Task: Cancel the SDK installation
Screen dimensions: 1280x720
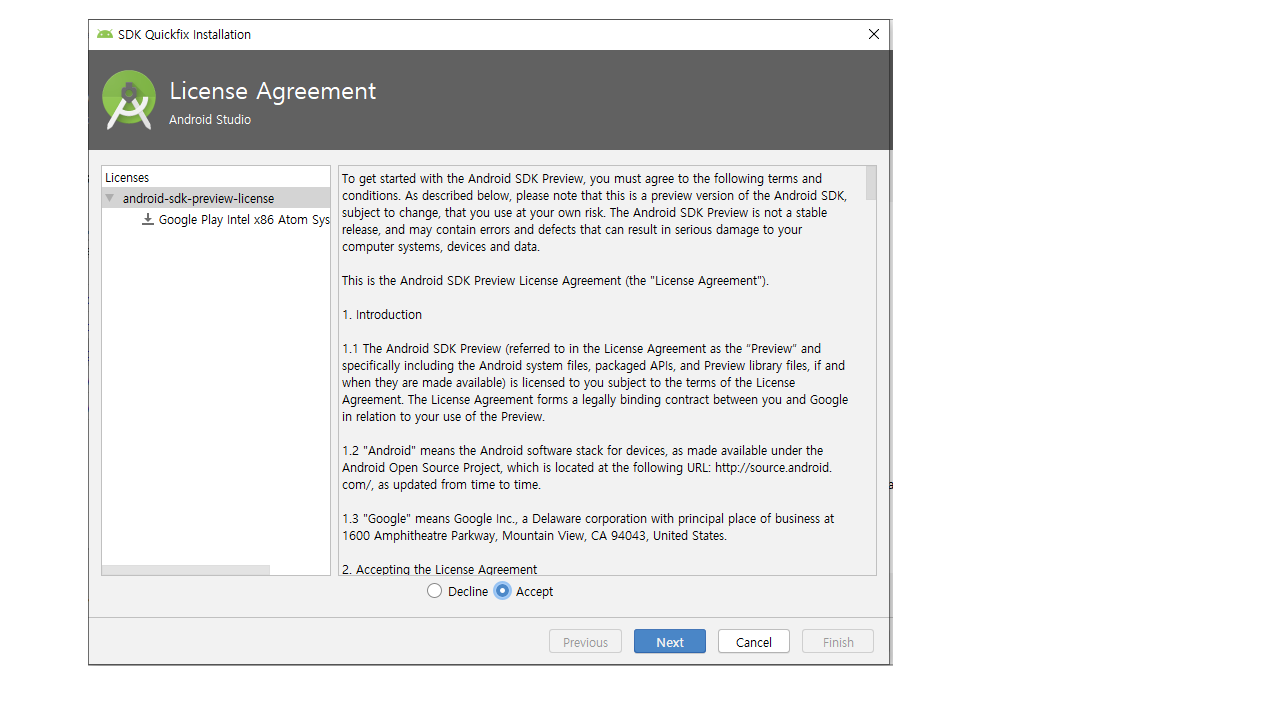Action: tap(753, 642)
